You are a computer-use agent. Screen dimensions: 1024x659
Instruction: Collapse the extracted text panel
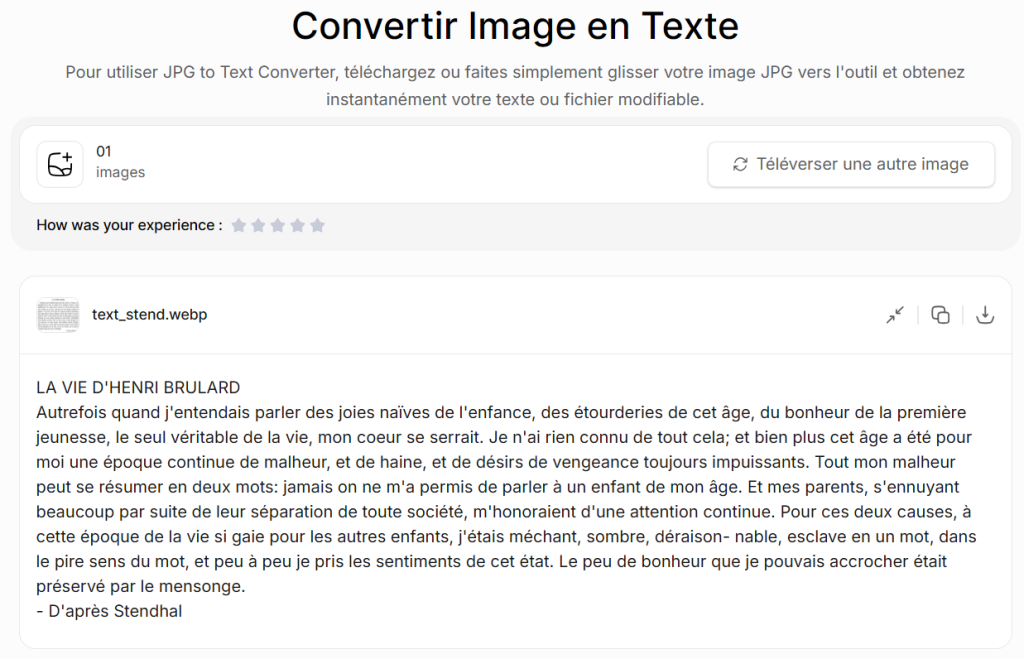[x=895, y=315]
